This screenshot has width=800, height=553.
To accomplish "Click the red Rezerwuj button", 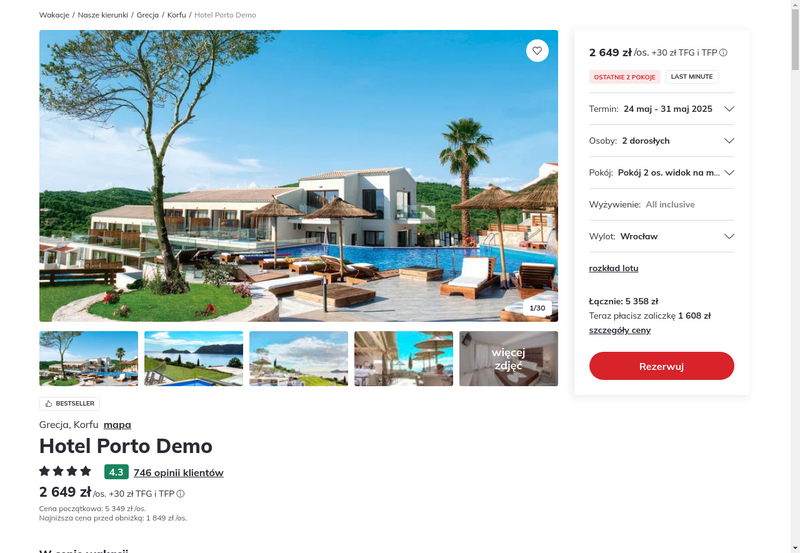I will 661,366.
